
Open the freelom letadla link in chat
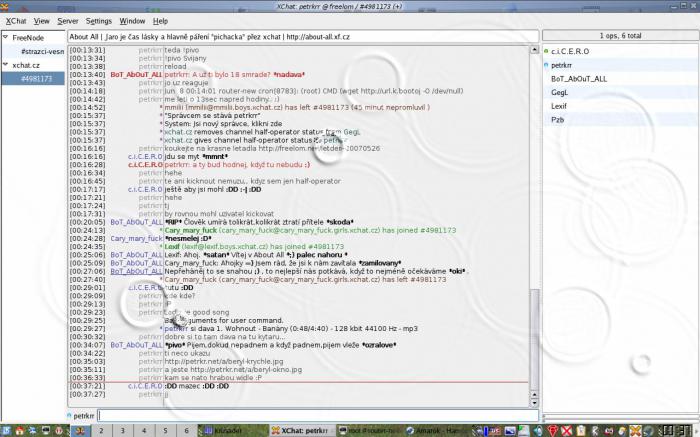click(x=319, y=148)
